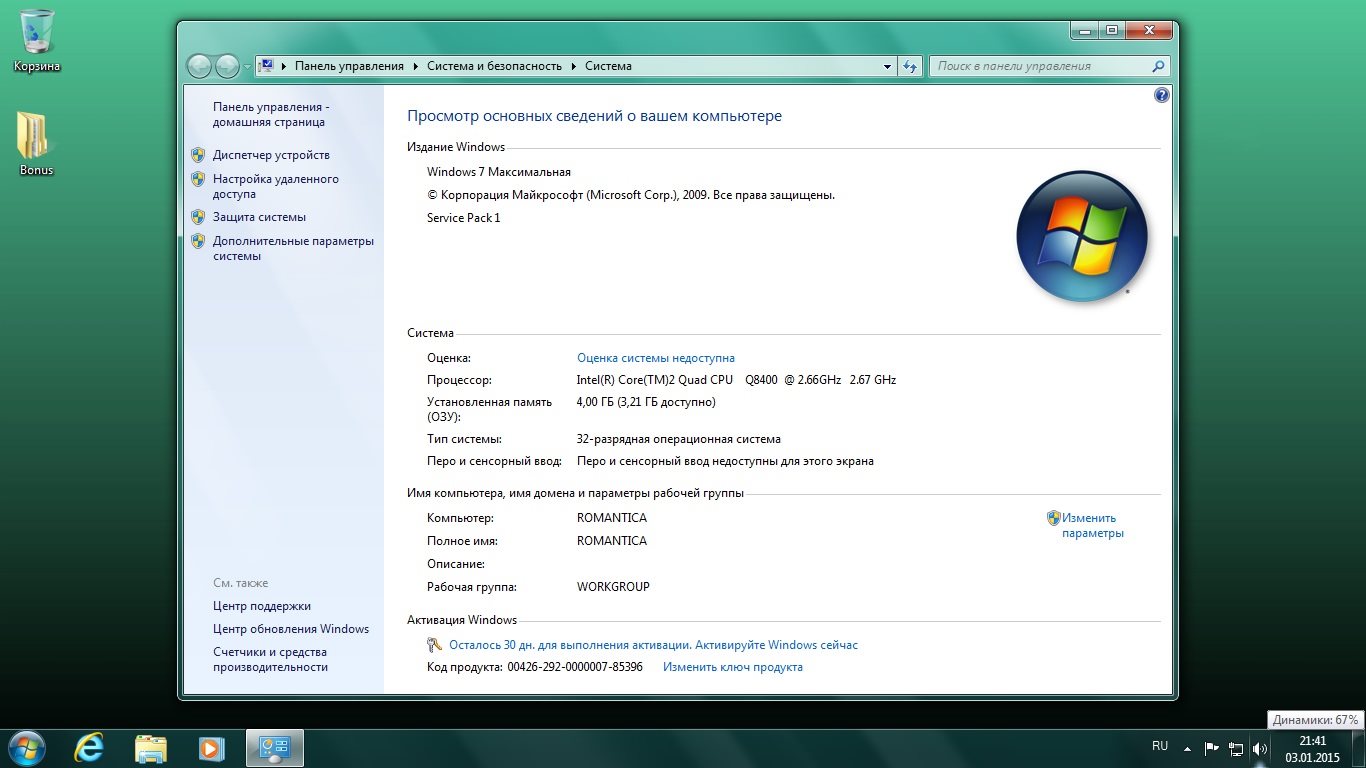Screen dimensions: 1366x768
Task: Click the magnifier search icon
Action: point(1158,66)
